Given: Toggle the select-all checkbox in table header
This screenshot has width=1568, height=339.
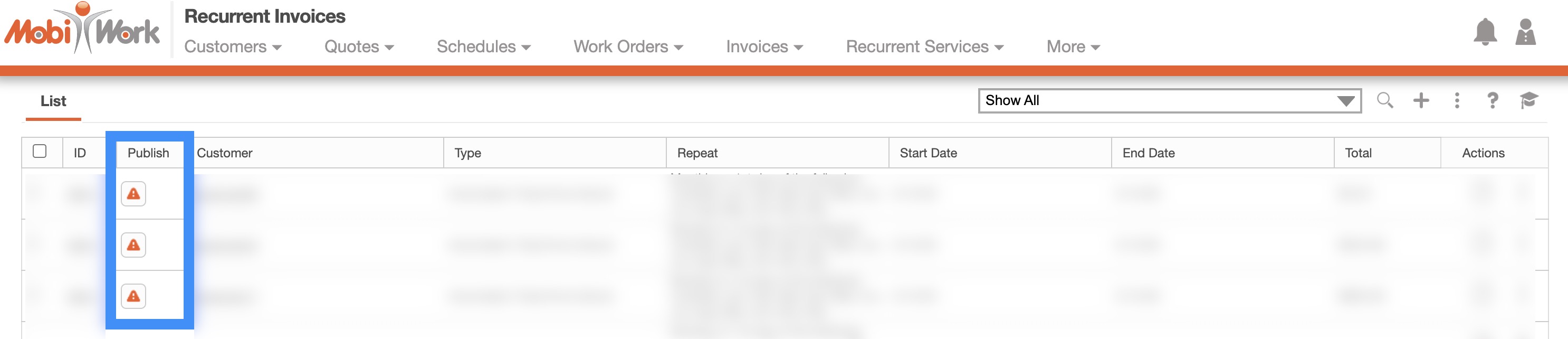Looking at the screenshot, I should pyautogui.click(x=40, y=151).
